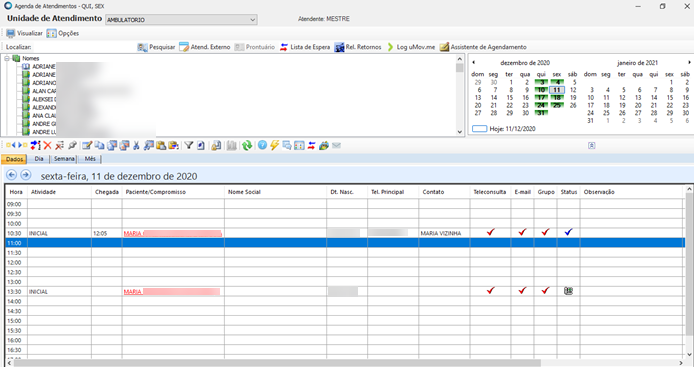The height and width of the screenshot is (367, 694).
Task: Select the highlighted 11:00 time slot row
Action: [345, 243]
